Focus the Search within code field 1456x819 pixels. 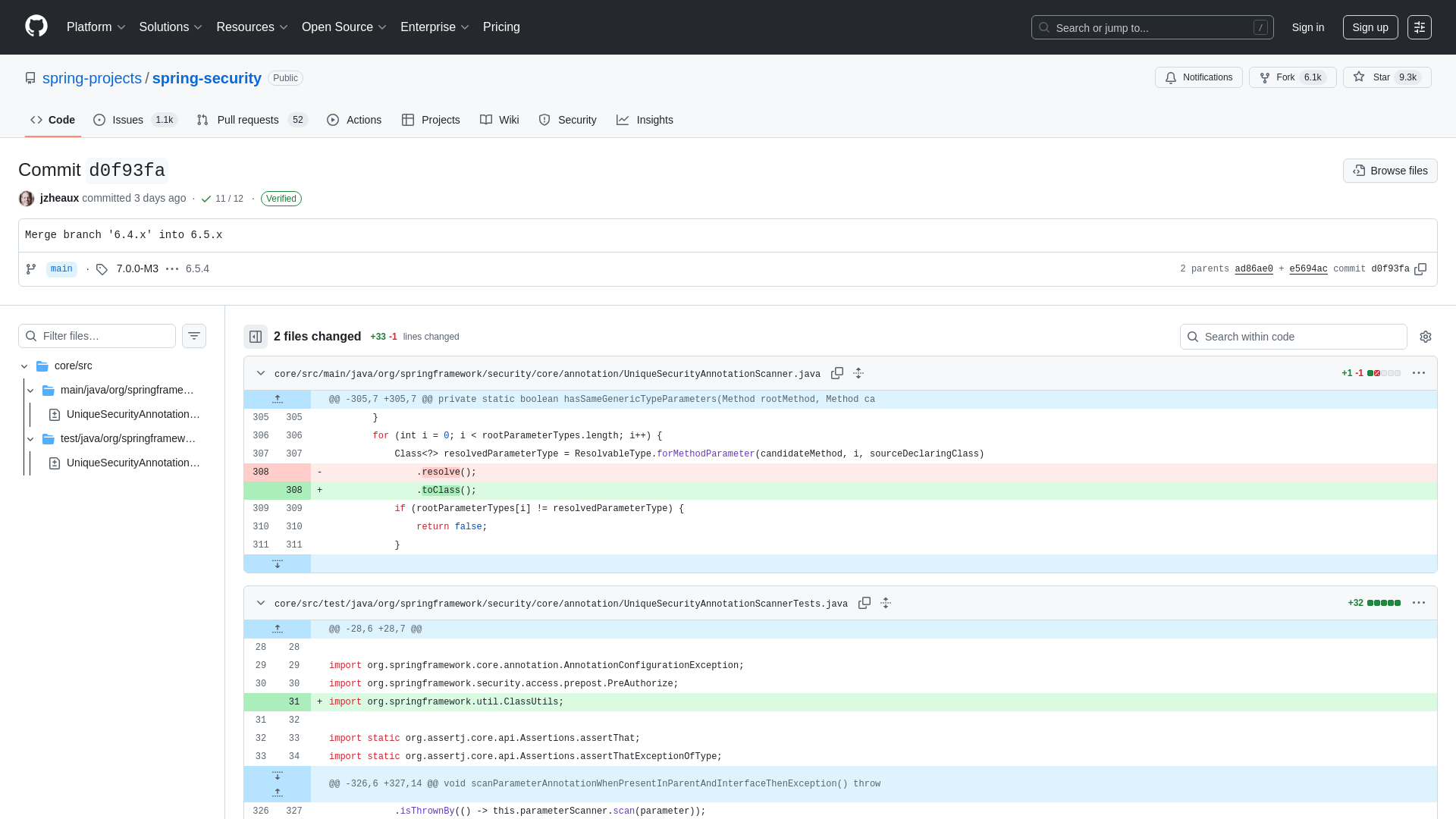(1293, 337)
